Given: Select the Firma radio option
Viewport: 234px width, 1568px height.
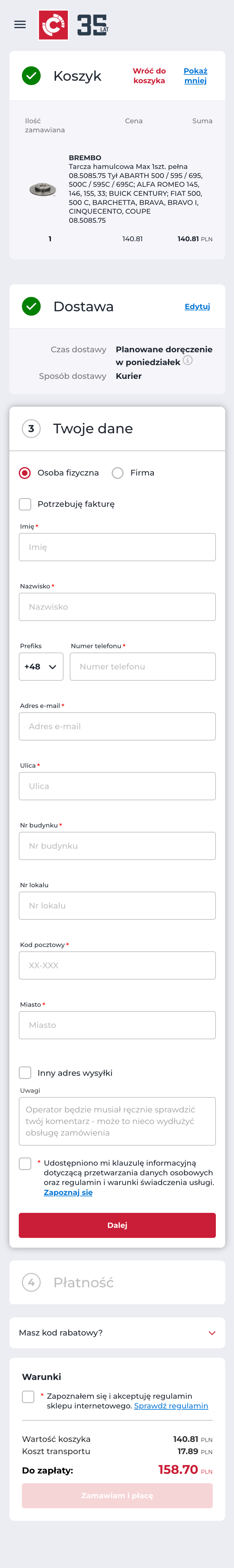Looking at the screenshot, I should [x=118, y=473].
